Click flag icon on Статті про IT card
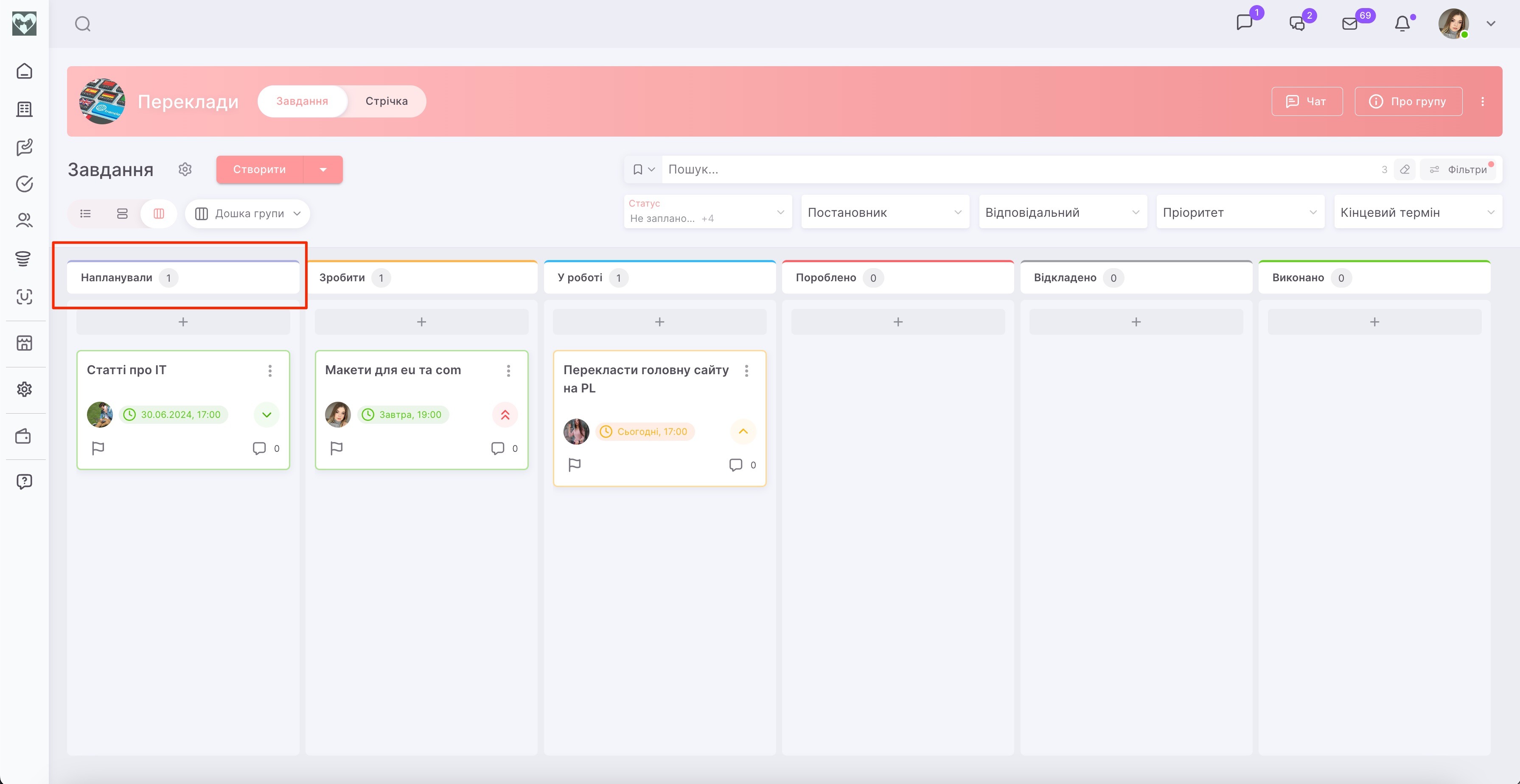 click(98, 448)
